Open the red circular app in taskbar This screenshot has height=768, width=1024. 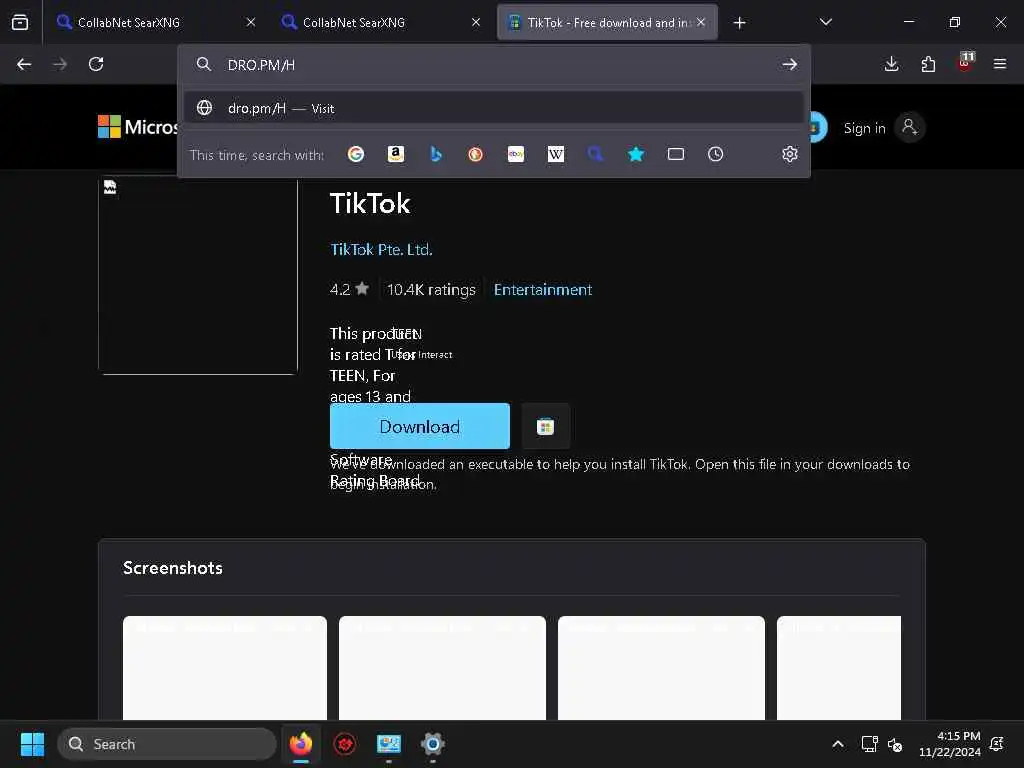pos(345,744)
